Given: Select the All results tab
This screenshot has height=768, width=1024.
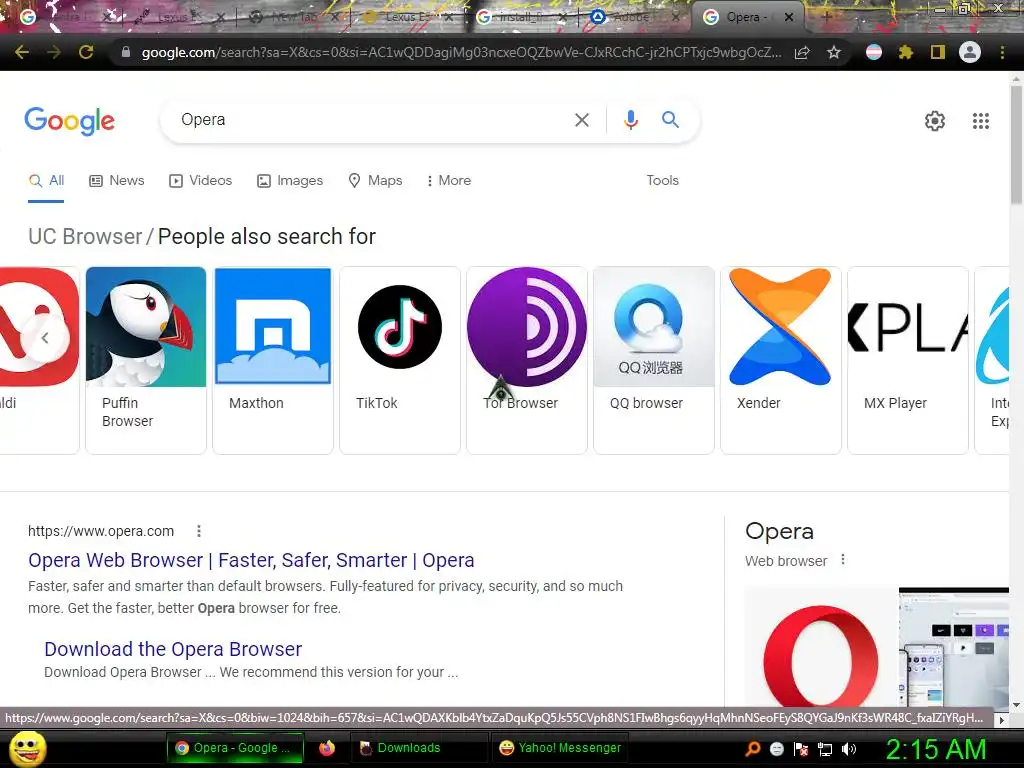Looking at the screenshot, I should [46, 181].
